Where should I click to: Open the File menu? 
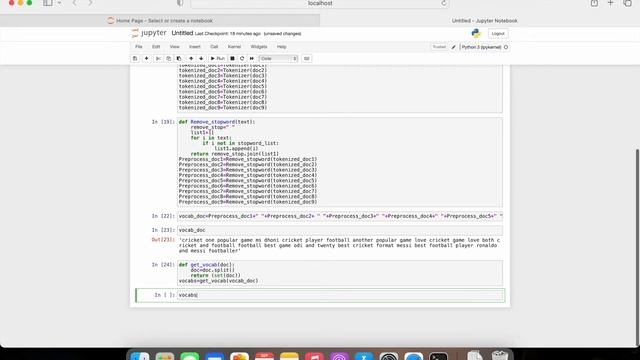pyautogui.click(x=139, y=47)
